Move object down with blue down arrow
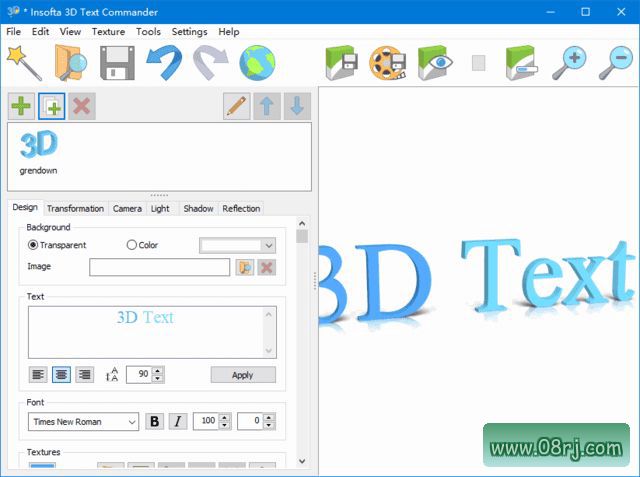640x477 pixels. [x=297, y=106]
